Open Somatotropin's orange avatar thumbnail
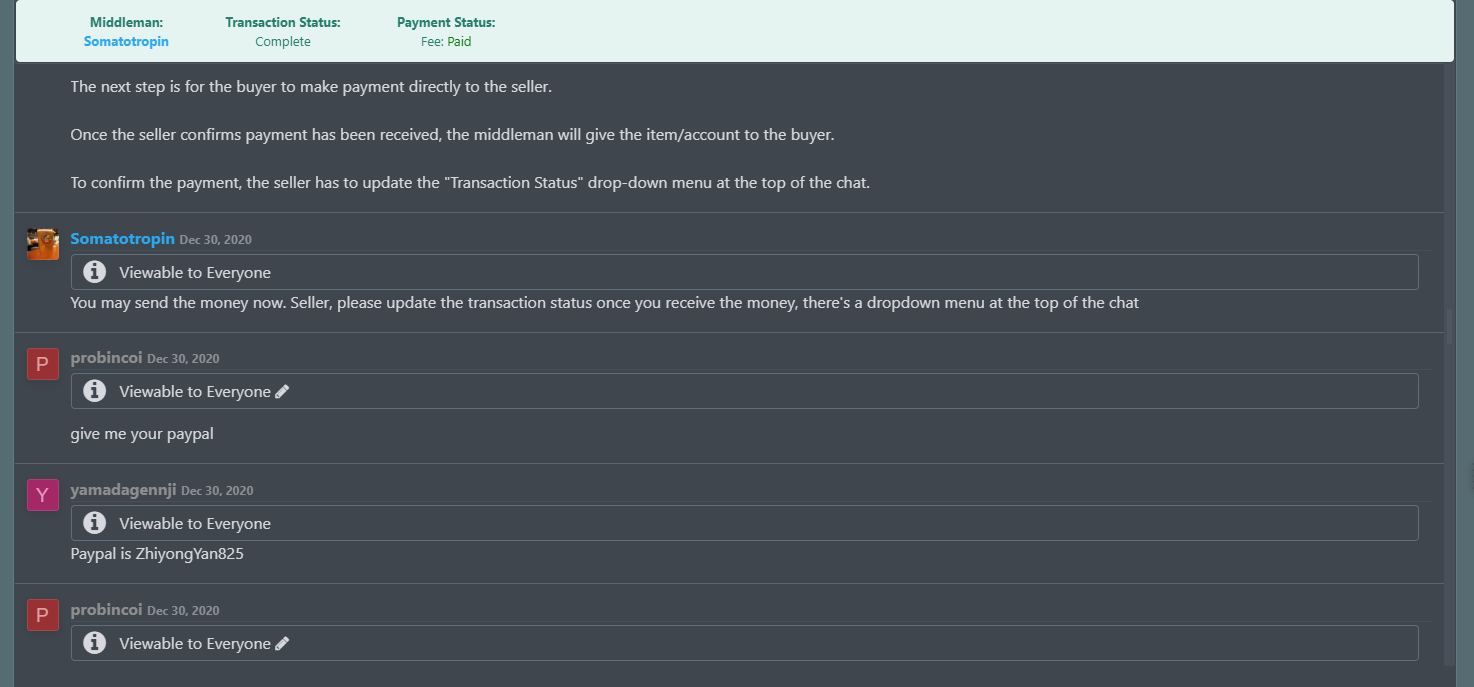This screenshot has height=687, width=1474. pyautogui.click(x=43, y=244)
